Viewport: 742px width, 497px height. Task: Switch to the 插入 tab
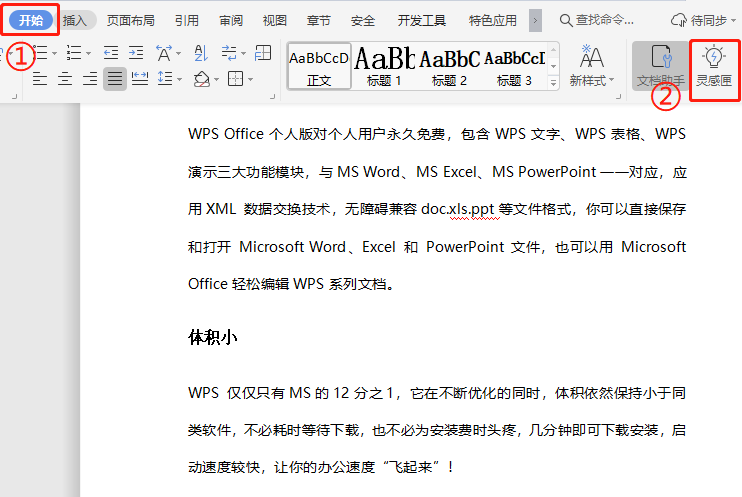coord(74,20)
